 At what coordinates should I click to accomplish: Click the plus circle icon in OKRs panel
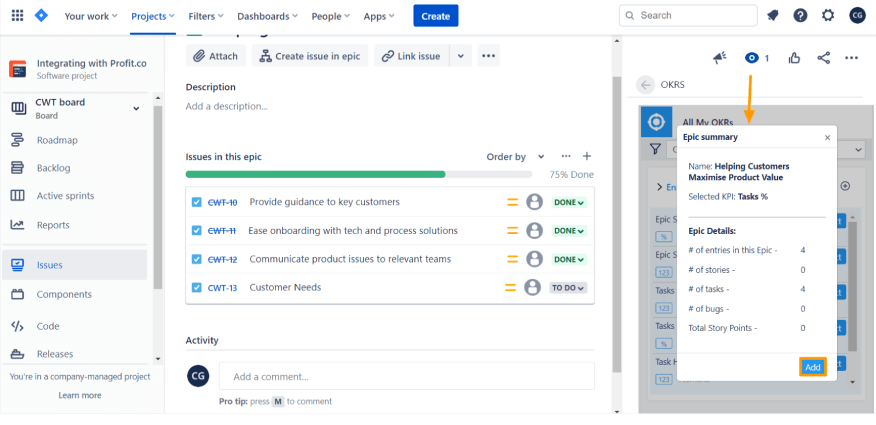845,186
